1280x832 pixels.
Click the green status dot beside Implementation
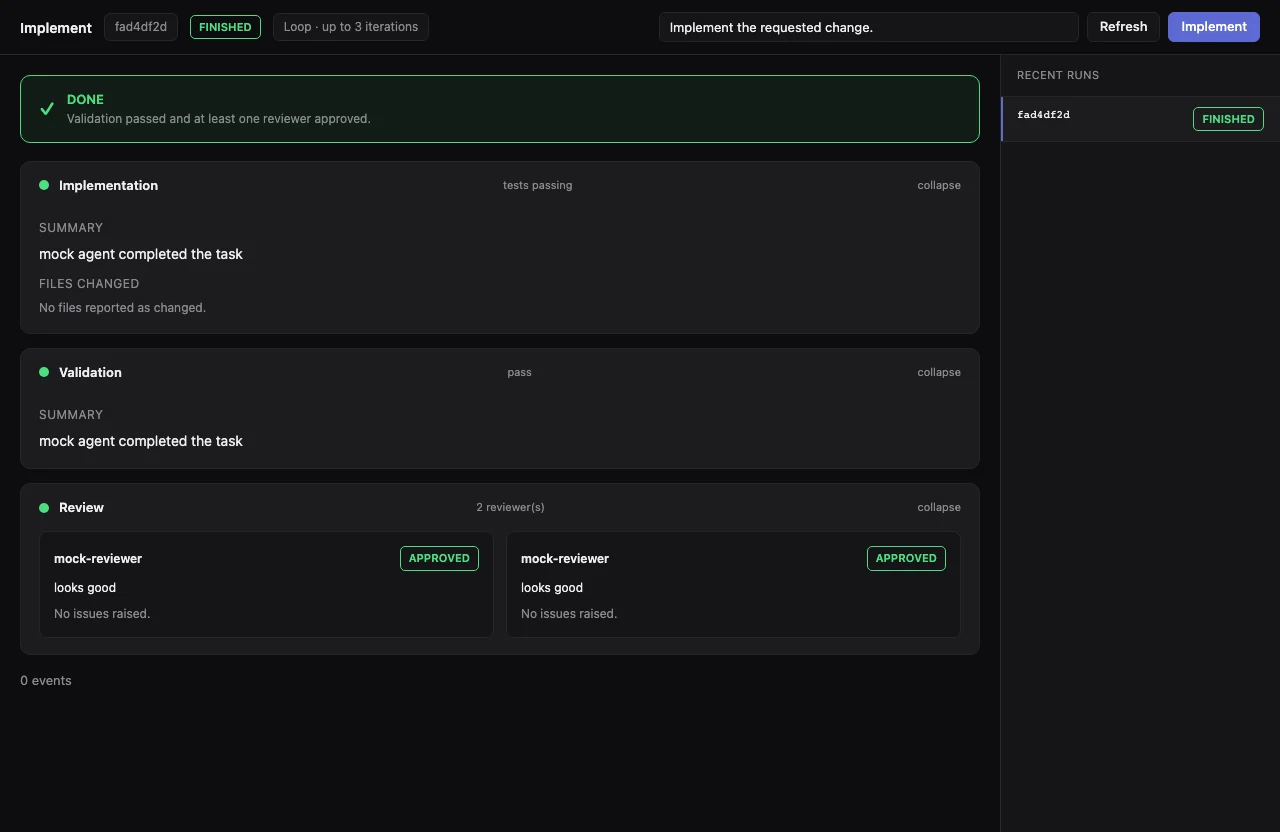[x=44, y=185]
